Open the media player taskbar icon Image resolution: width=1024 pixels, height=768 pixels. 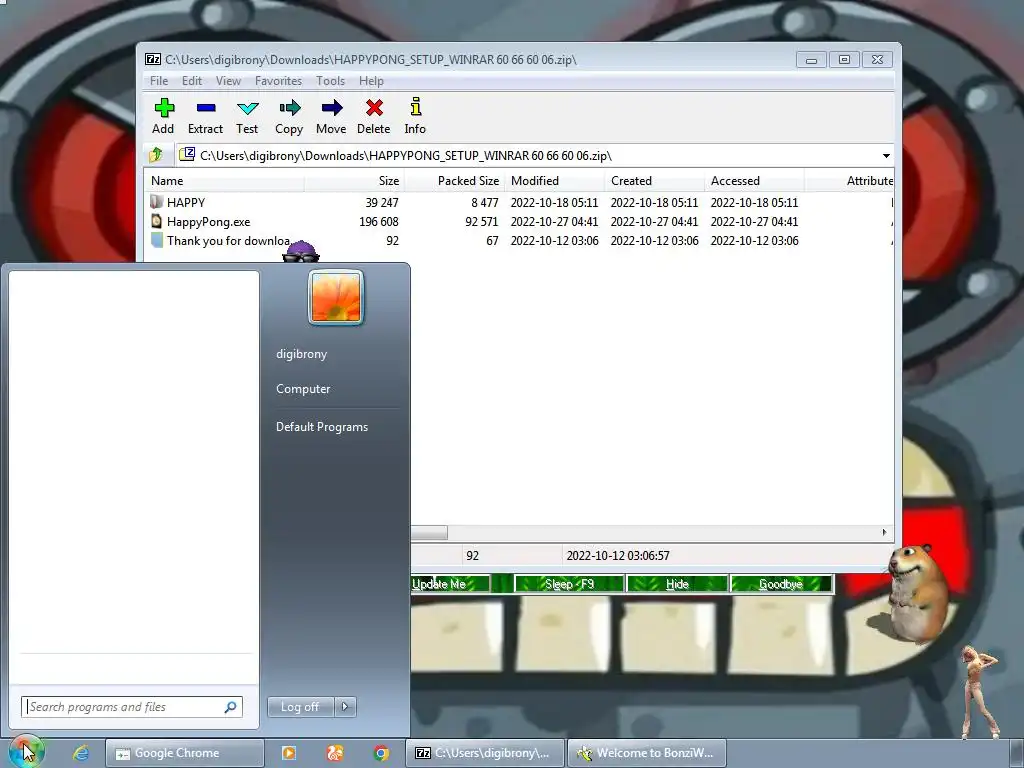288,753
